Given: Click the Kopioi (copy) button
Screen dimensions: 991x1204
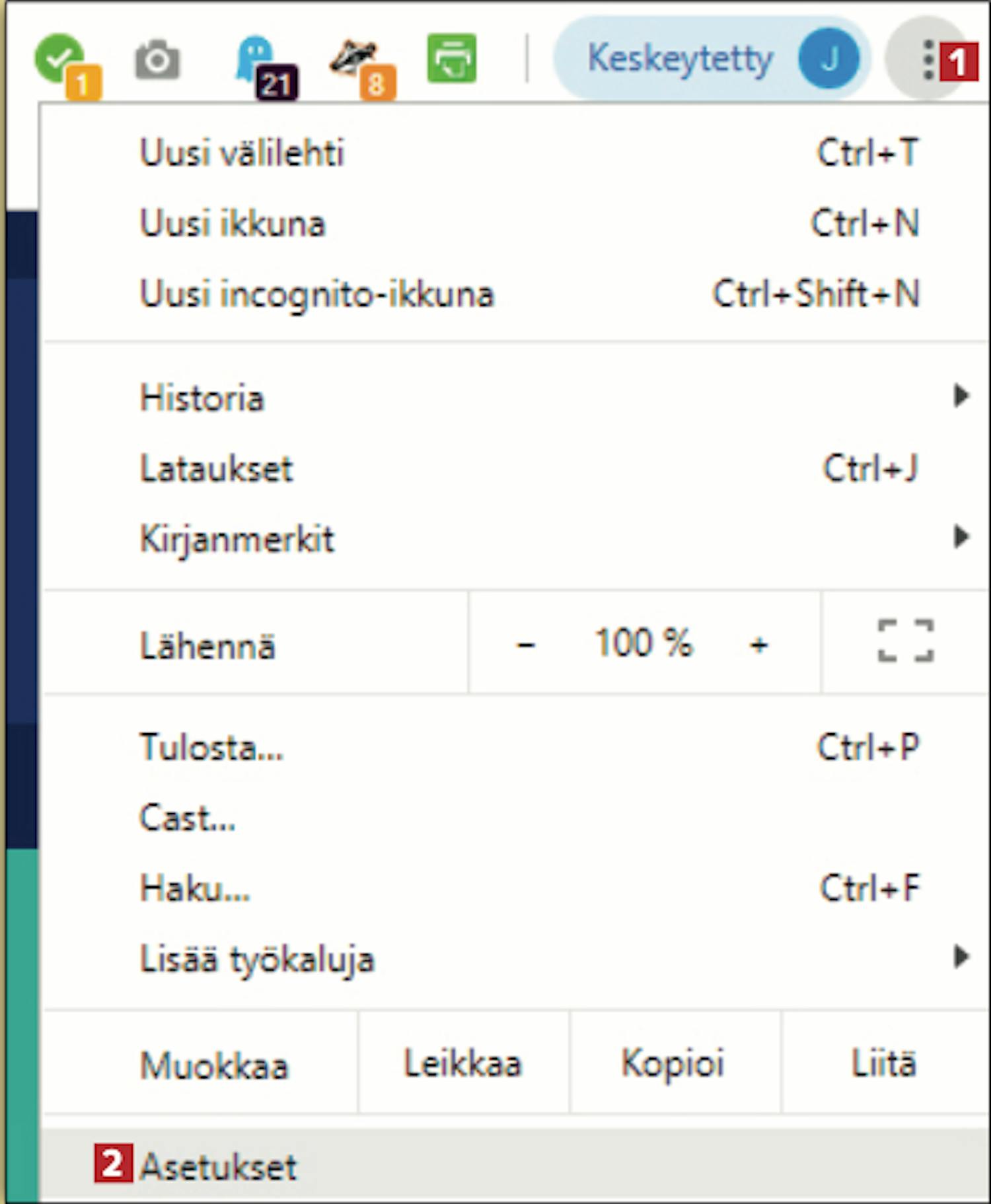Looking at the screenshot, I should (x=673, y=1063).
